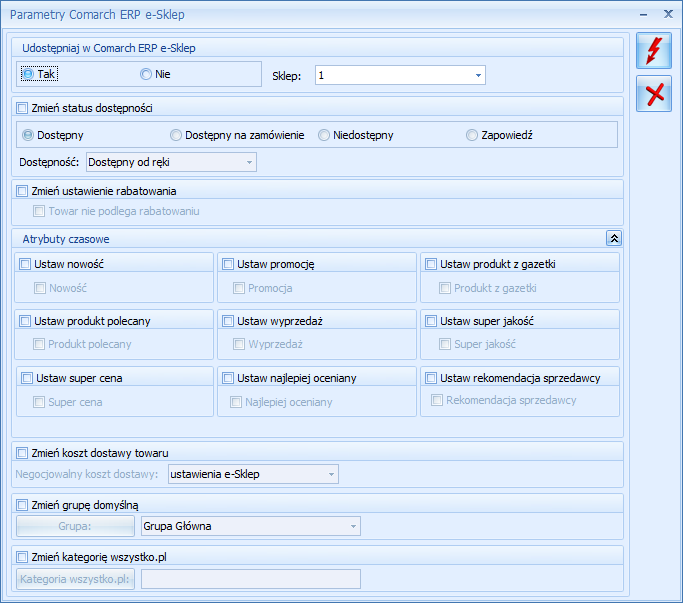Toggle Produkt polecany checkbox
The image size is (683, 603).
pos(39,344)
